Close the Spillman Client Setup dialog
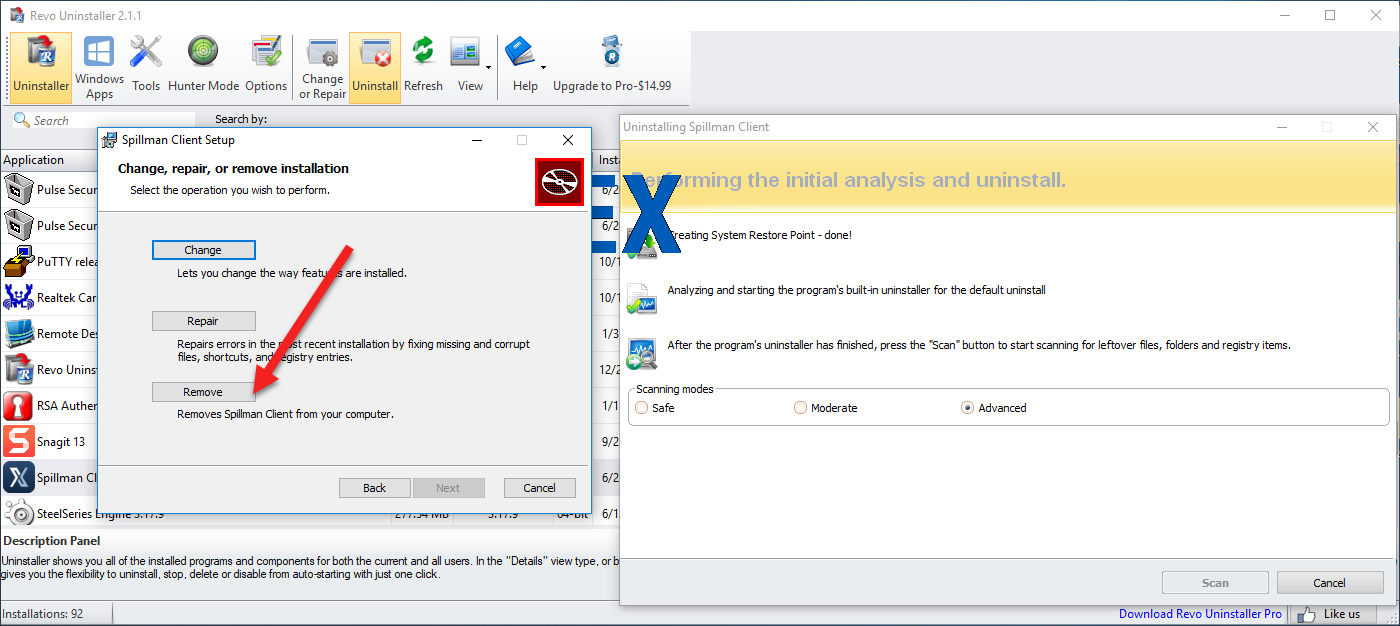This screenshot has width=1400, height=626. coord(568,140)
